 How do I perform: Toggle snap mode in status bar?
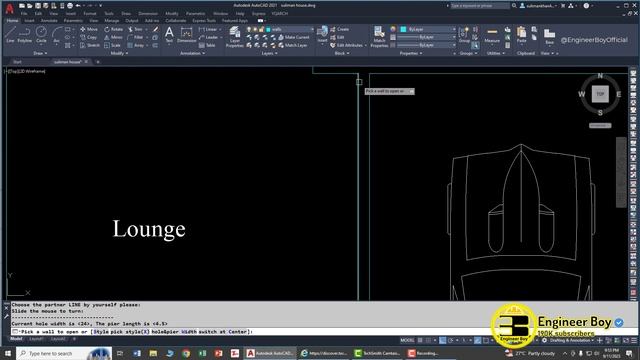click(428, 340)
